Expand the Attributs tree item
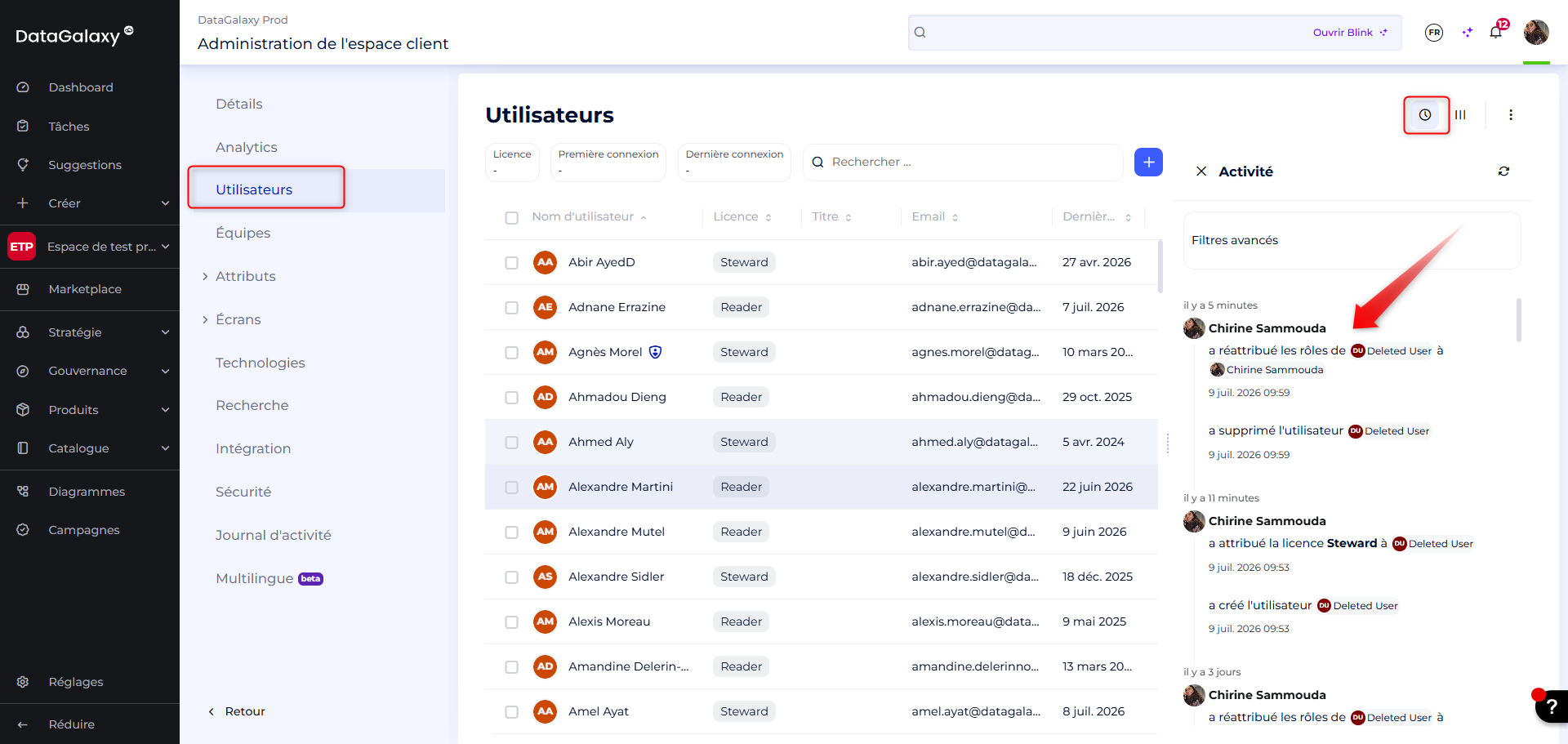This screenshot has height=744, width=1568. 205,277
